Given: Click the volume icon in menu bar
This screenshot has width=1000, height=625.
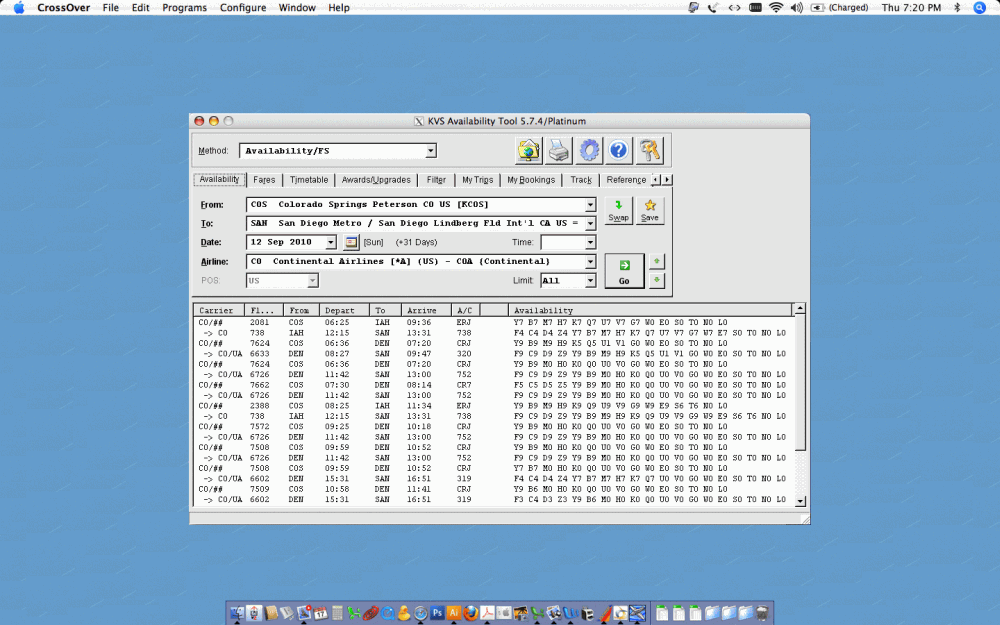Looking at the screenshot, I should (x=797, y=8).
